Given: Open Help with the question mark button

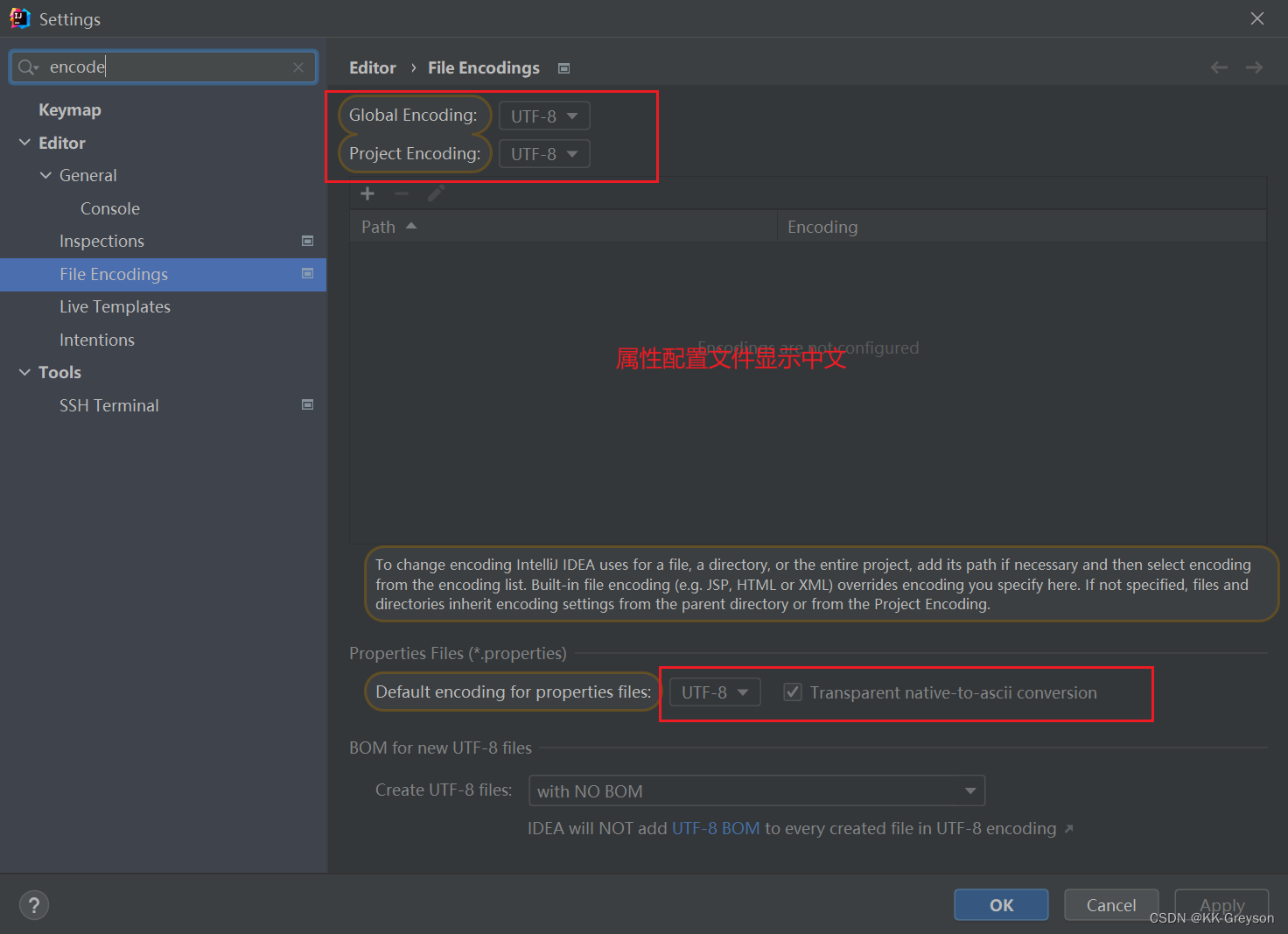Looking at the screenshot, I should 34,905.
